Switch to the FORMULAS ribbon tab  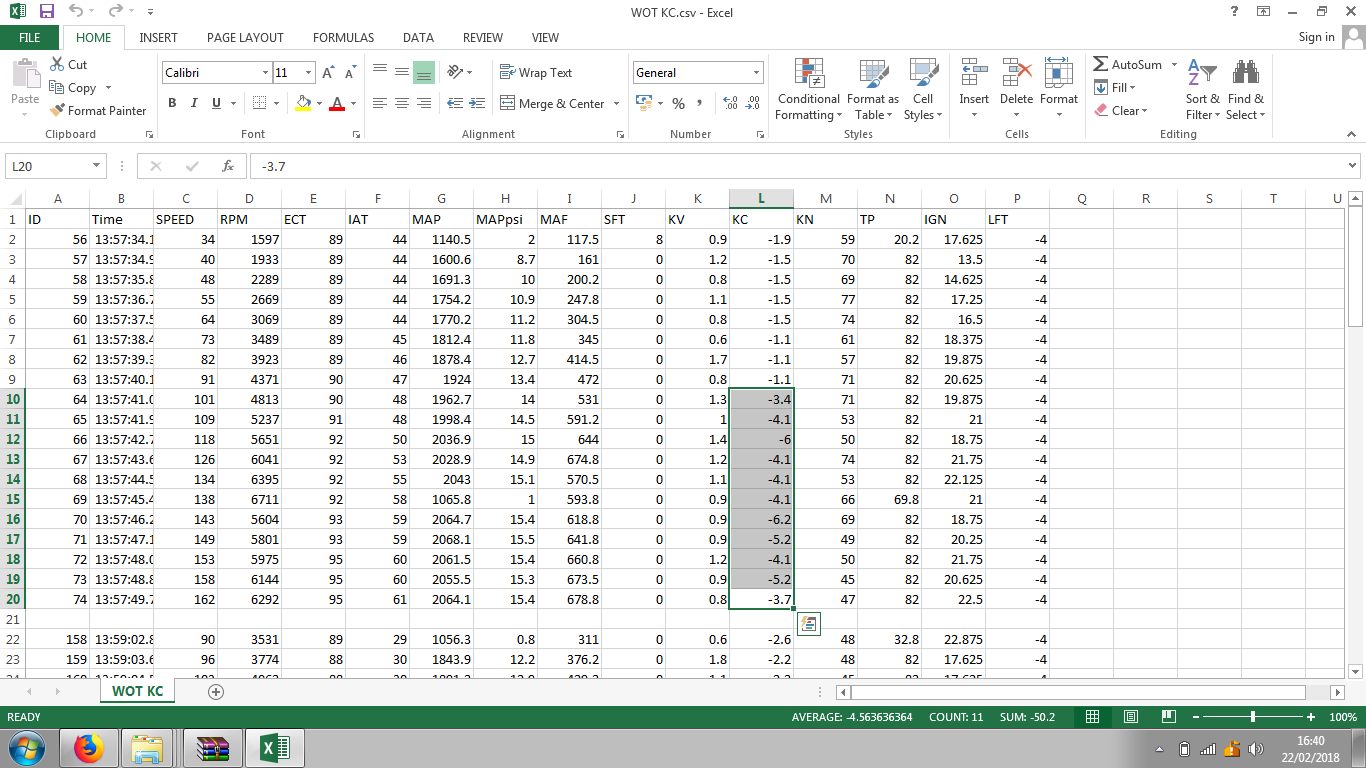(x=343, y=38)
